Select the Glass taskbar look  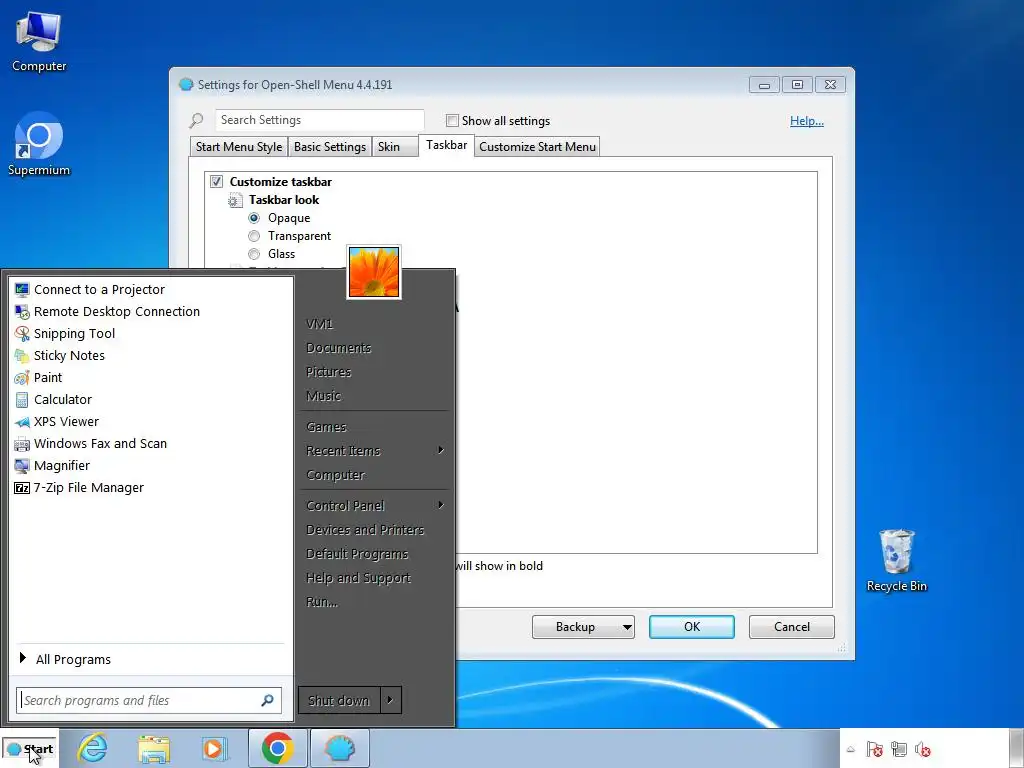tap(254, 253)
